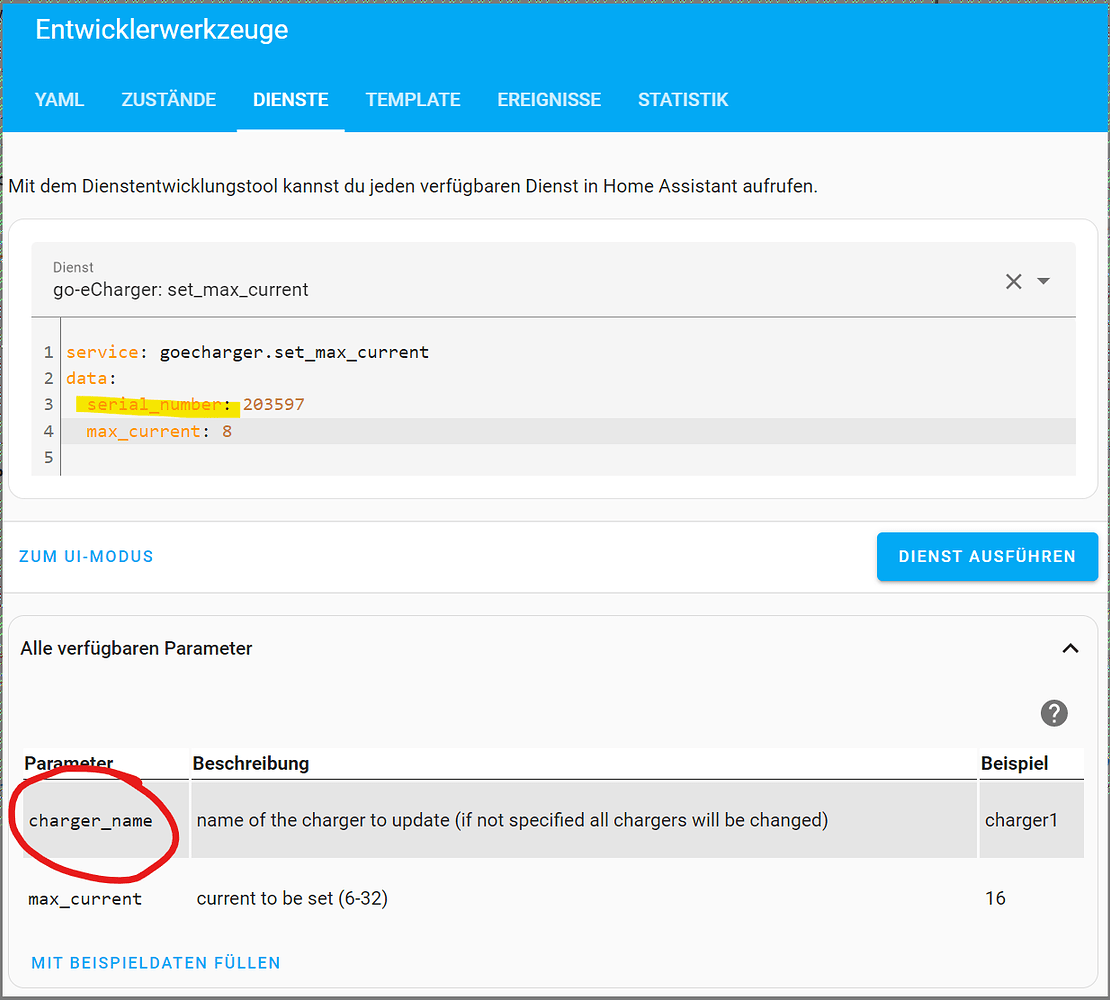This screenshot has height=1000, width=1110.
Task: Switch to the EREIGNISSE tab
Action: click(x=549, y=99)
